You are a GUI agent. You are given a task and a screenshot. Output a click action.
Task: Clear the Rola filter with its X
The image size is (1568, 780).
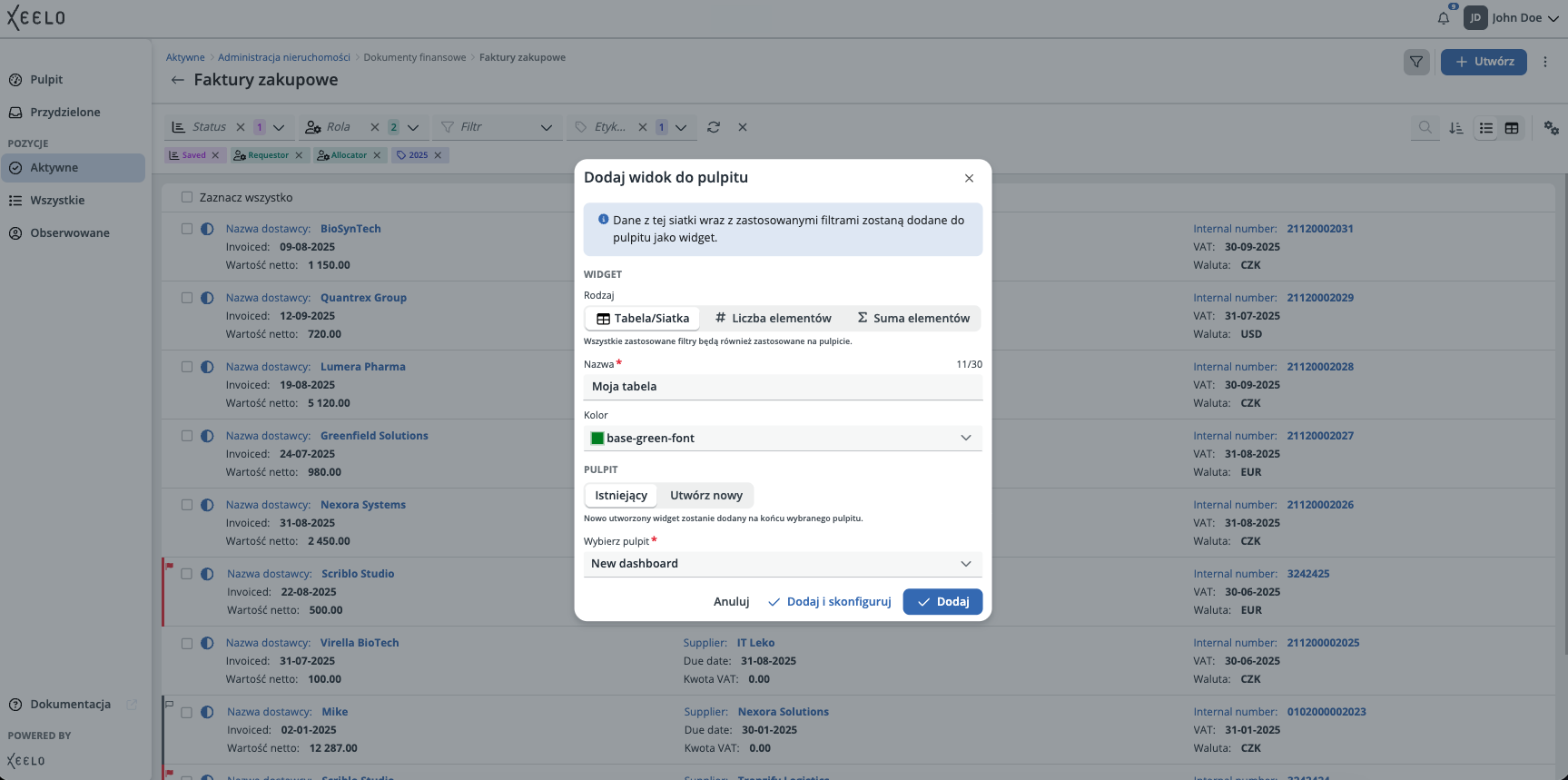(375, 127)
